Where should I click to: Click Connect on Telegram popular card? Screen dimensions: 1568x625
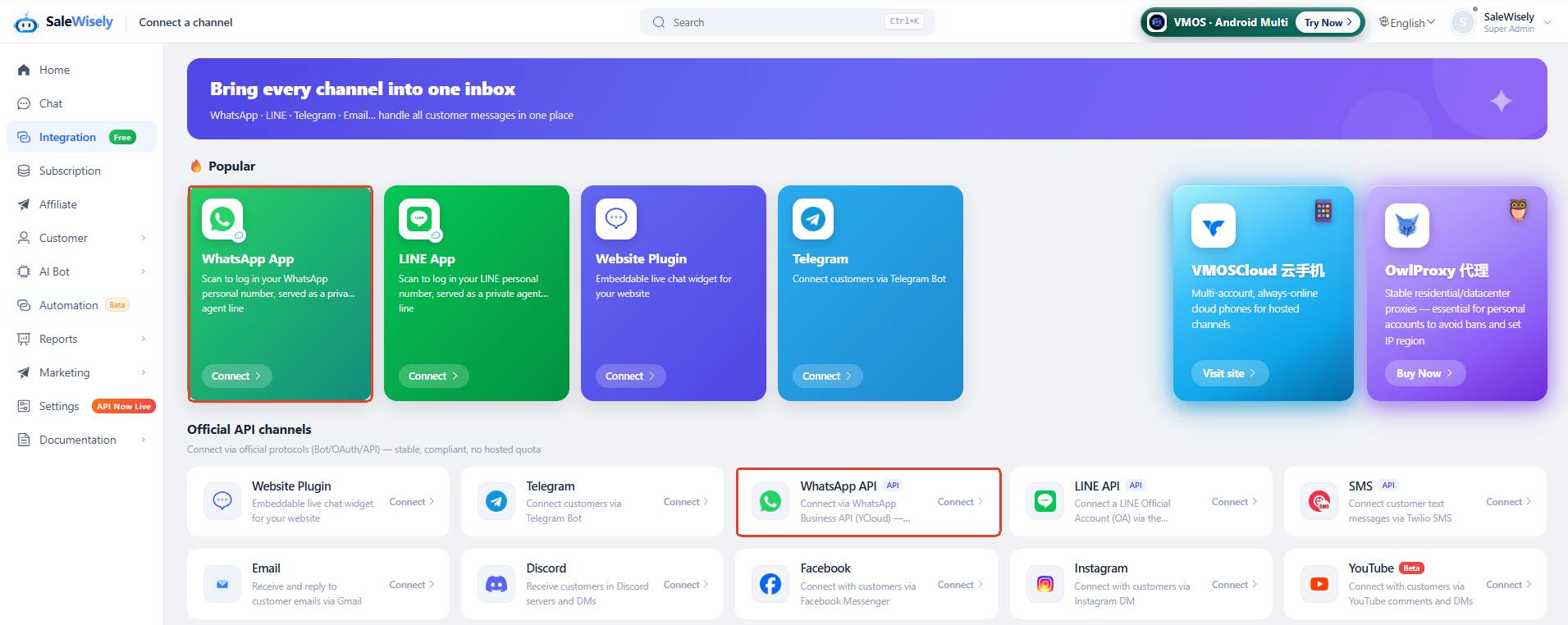pyautogui.click(x=827, y=376)
